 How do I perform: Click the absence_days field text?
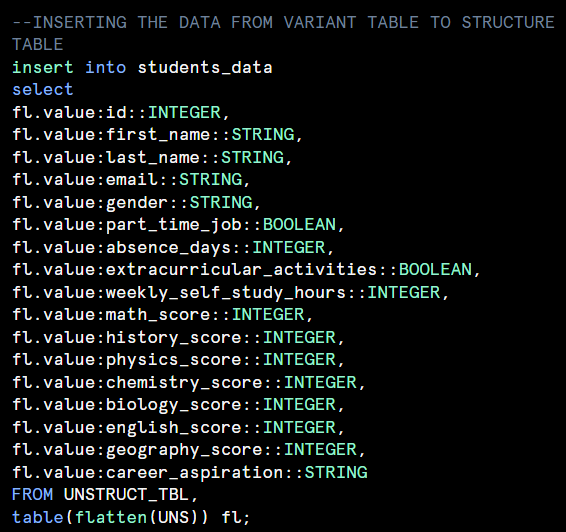(x=169, y=248)
